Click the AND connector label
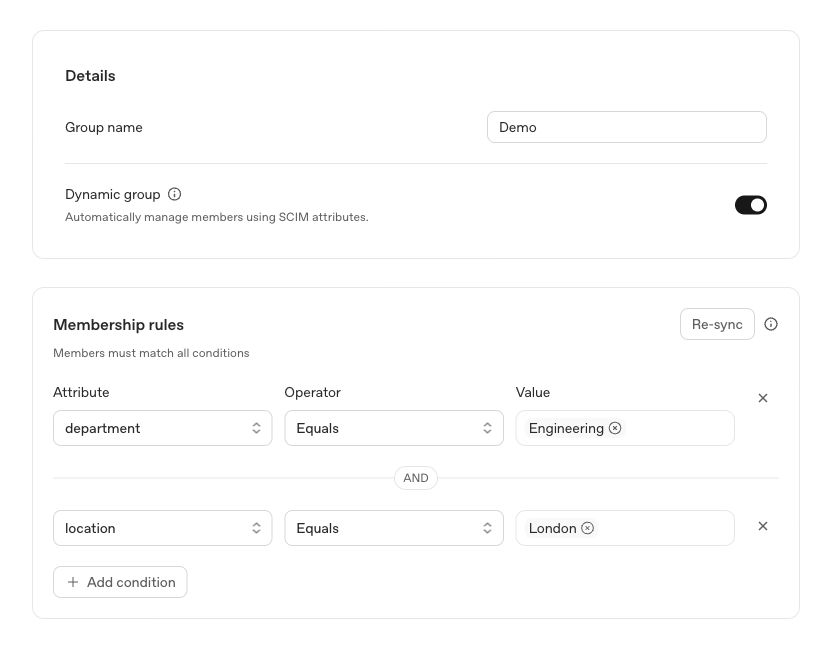830x650 pixels. (416, 478)
